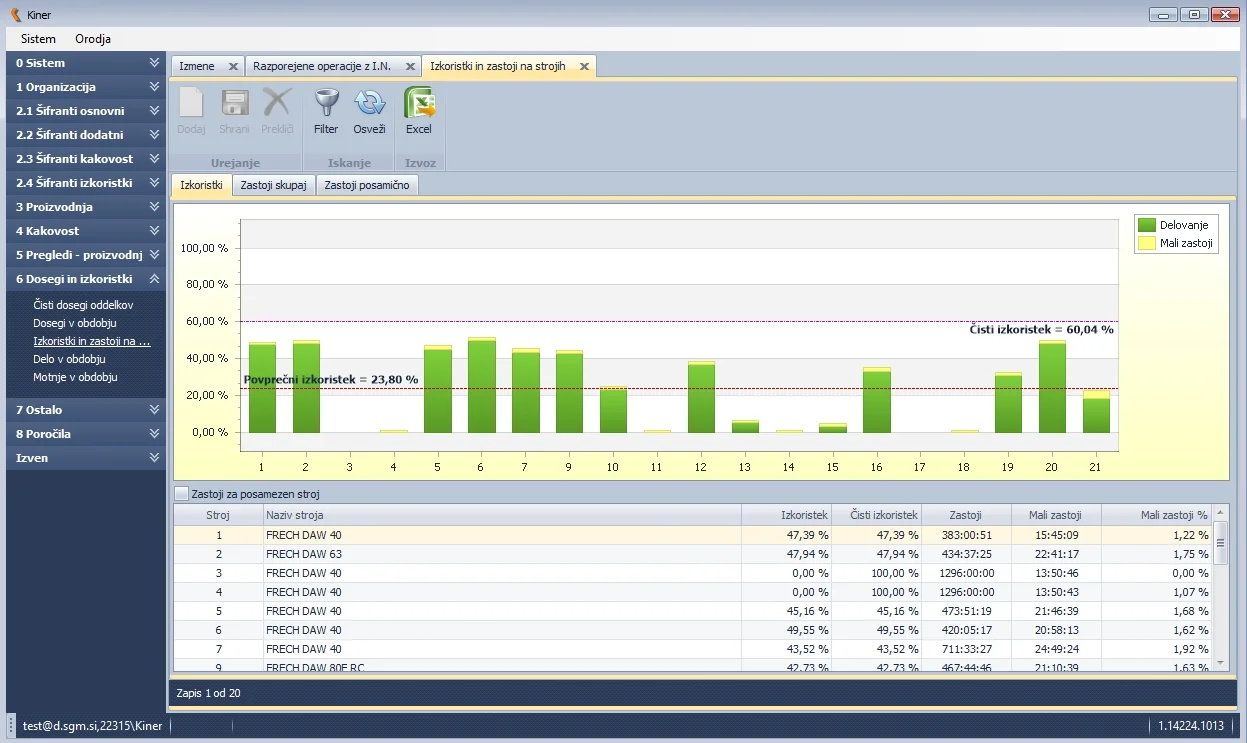Close the Izkoristki in zastoji na strojih tab

point(585,66)
